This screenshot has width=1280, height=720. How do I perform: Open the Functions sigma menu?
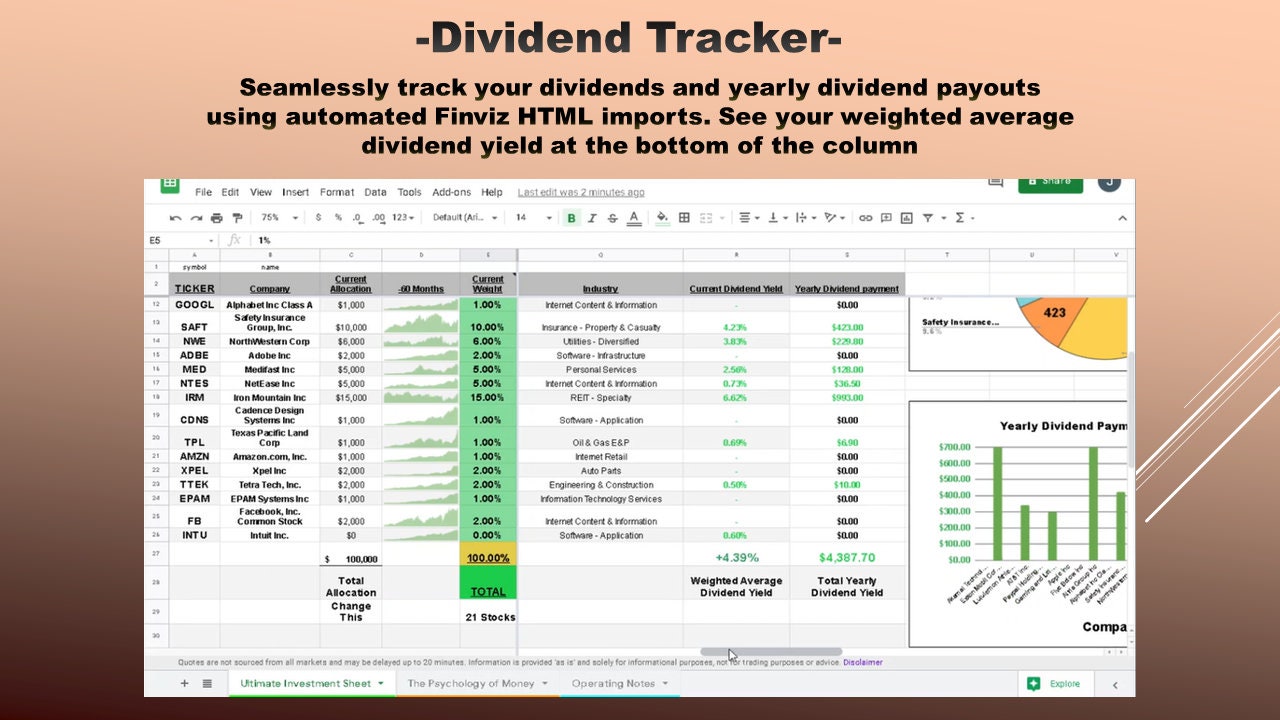[x=964, y=218]
